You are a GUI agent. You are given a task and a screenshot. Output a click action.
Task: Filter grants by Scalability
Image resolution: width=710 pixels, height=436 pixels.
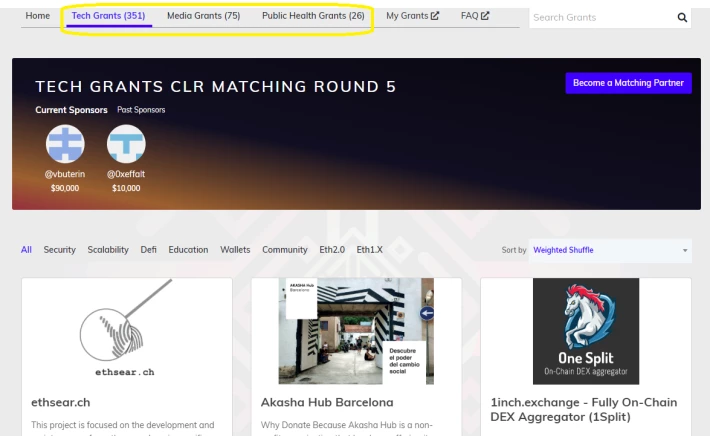click(x=108, y=250)
